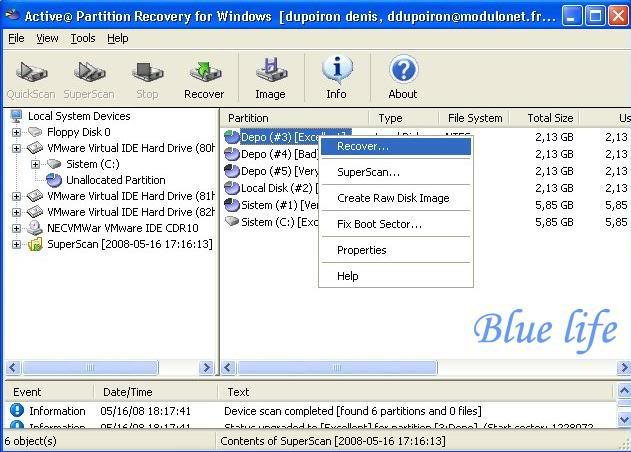
Task: Sort by the Partition column header
Action: click(x=295, y=118)
